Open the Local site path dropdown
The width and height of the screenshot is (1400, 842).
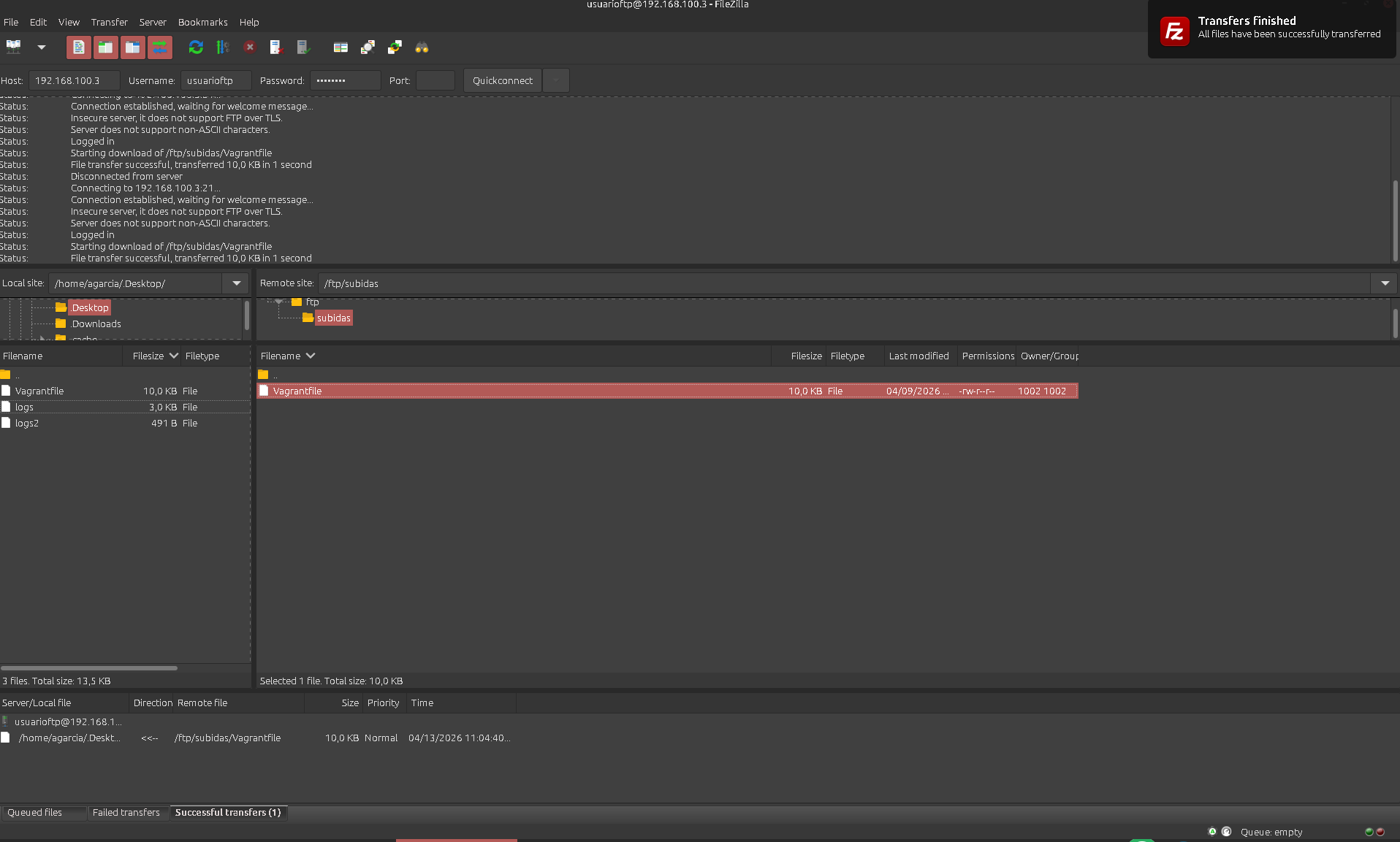(236, 283)
